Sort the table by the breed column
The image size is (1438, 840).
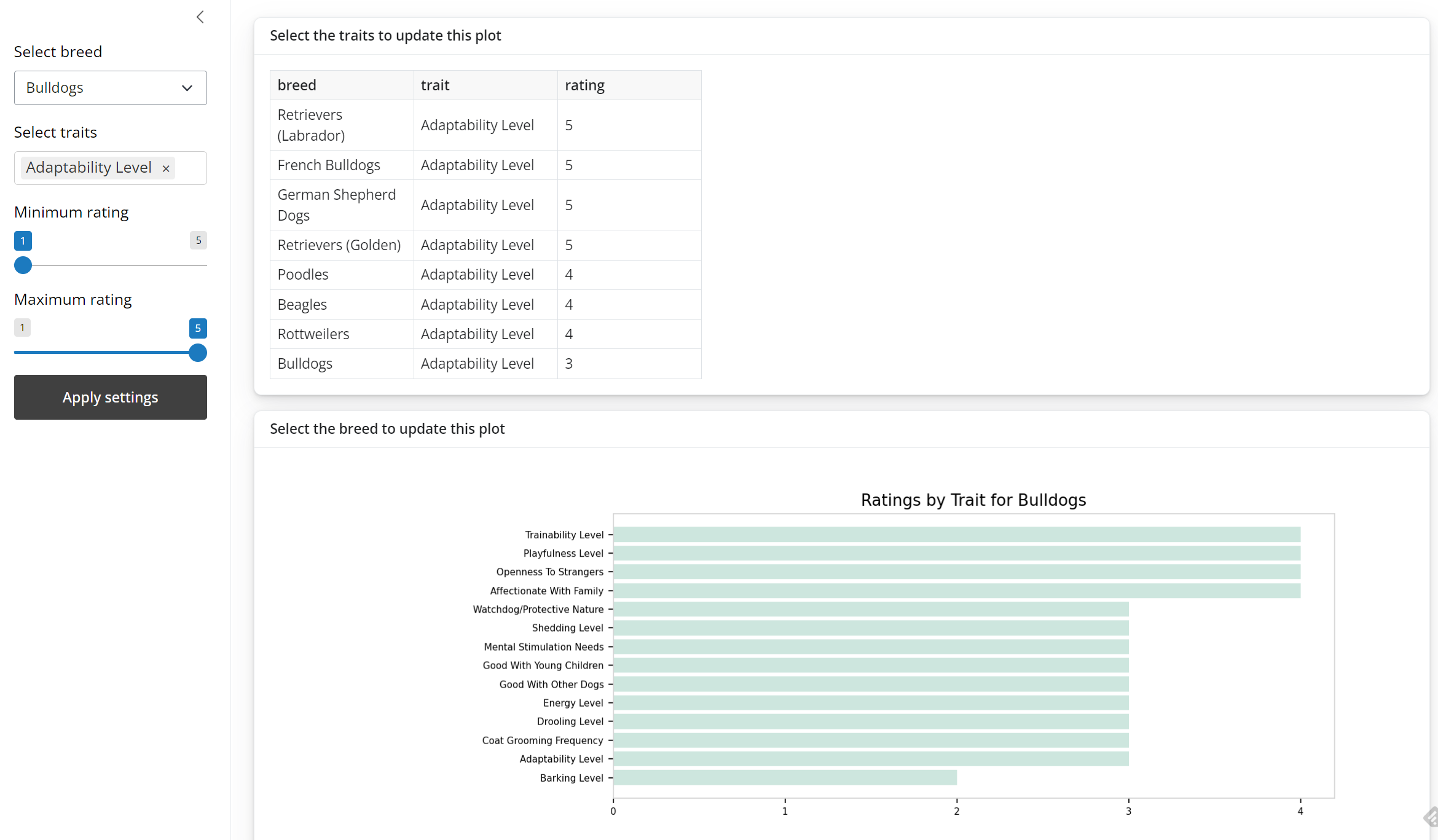pos(297,85)
